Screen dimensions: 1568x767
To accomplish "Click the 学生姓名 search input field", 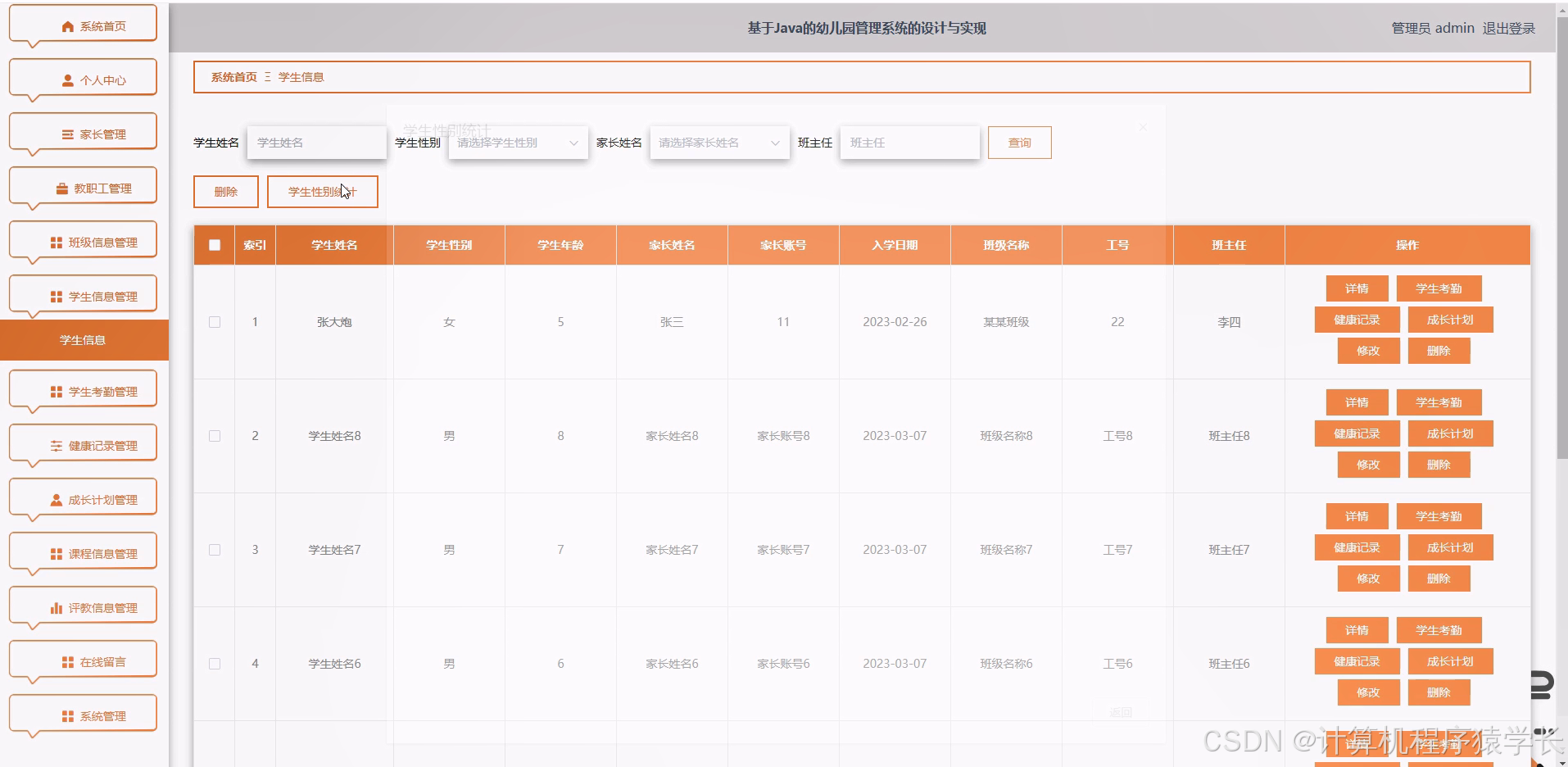I will coord(317,143).
